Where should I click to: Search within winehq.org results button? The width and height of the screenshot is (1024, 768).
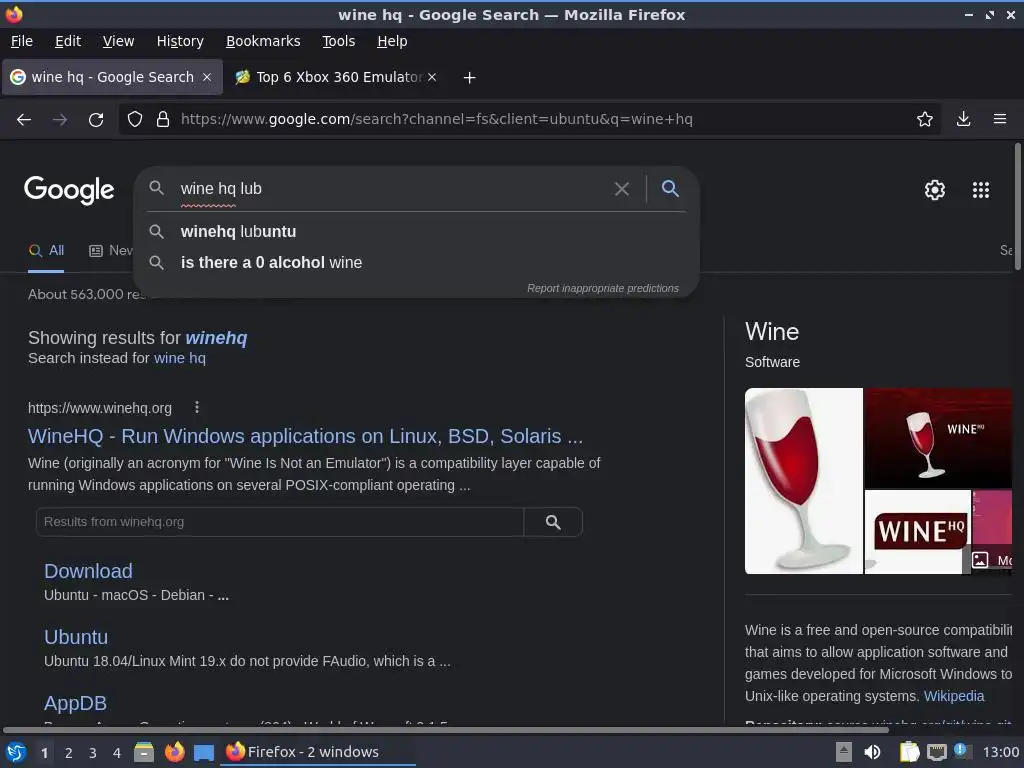pos(553,522)
